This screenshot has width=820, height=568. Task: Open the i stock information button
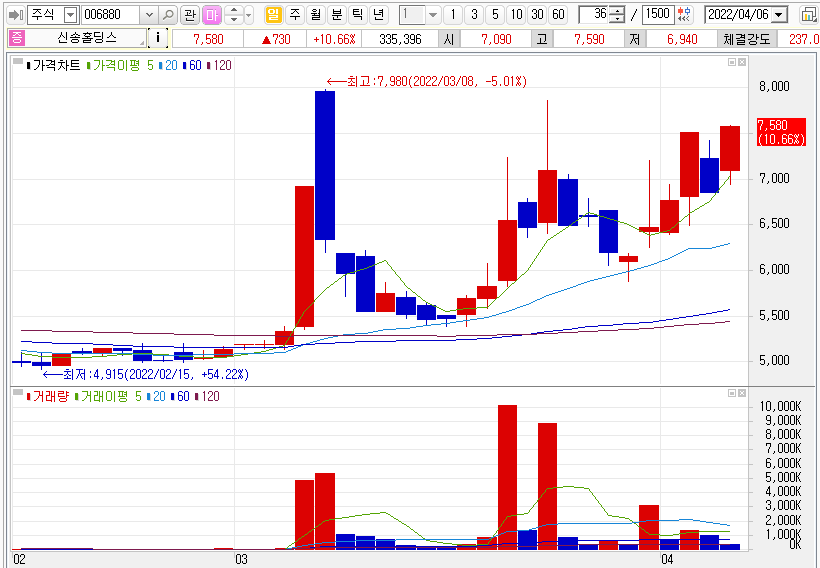157,38
